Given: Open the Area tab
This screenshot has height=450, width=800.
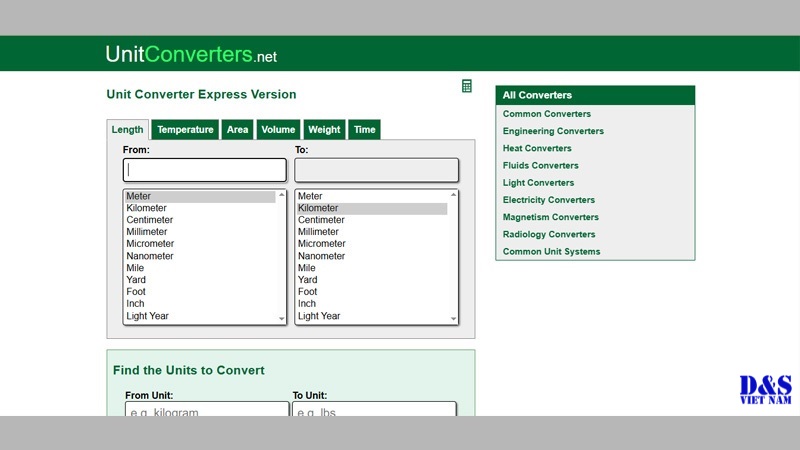Looking at the screenshot, I should (x=238, y=130).
